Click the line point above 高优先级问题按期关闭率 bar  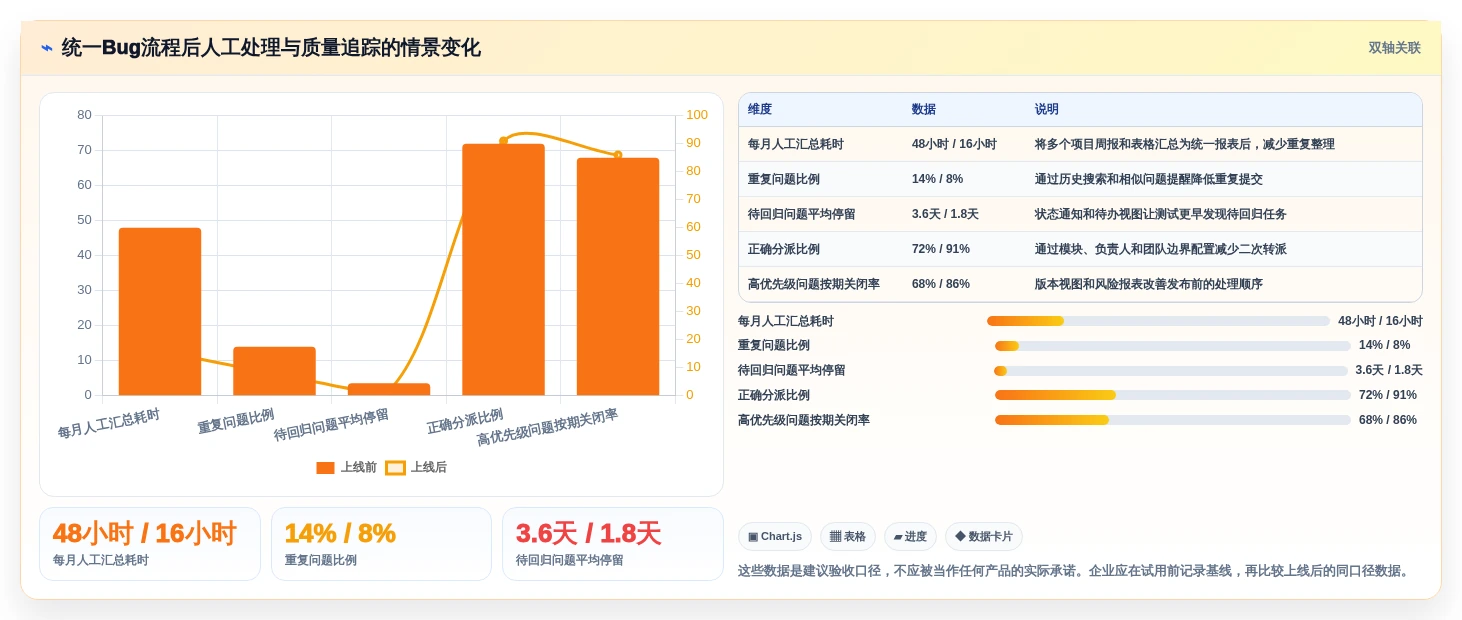click(618, 155)
